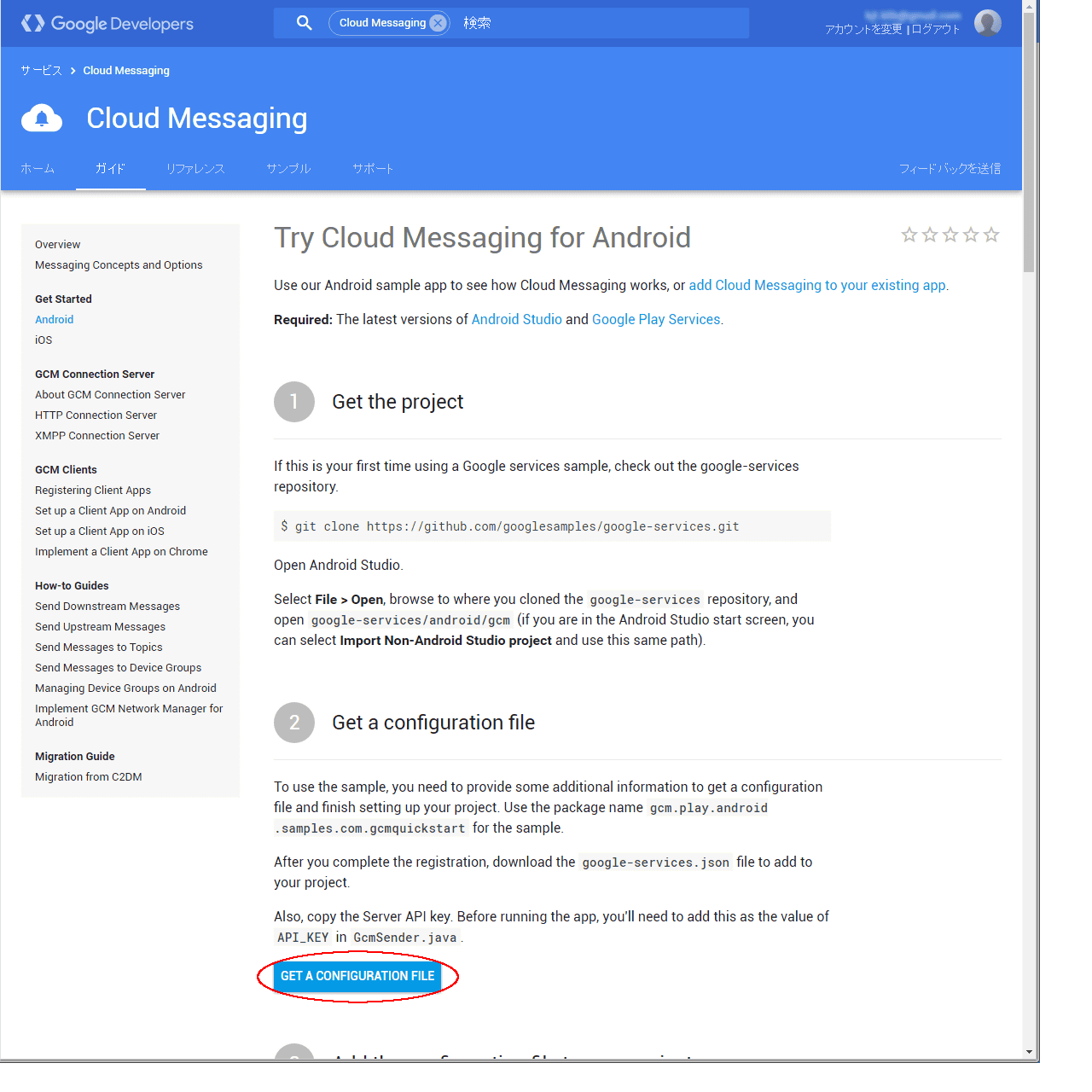Open Send Messages to Topics
The image size is (1092, 1092).
(x=99, y=648)
